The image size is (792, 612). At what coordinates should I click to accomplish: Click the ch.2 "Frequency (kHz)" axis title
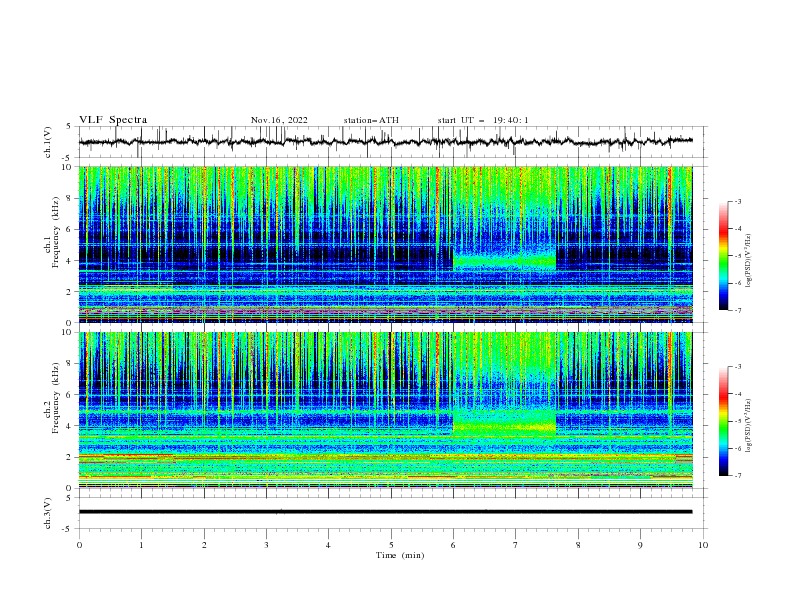pyautogui.click(x=56, y=397)
